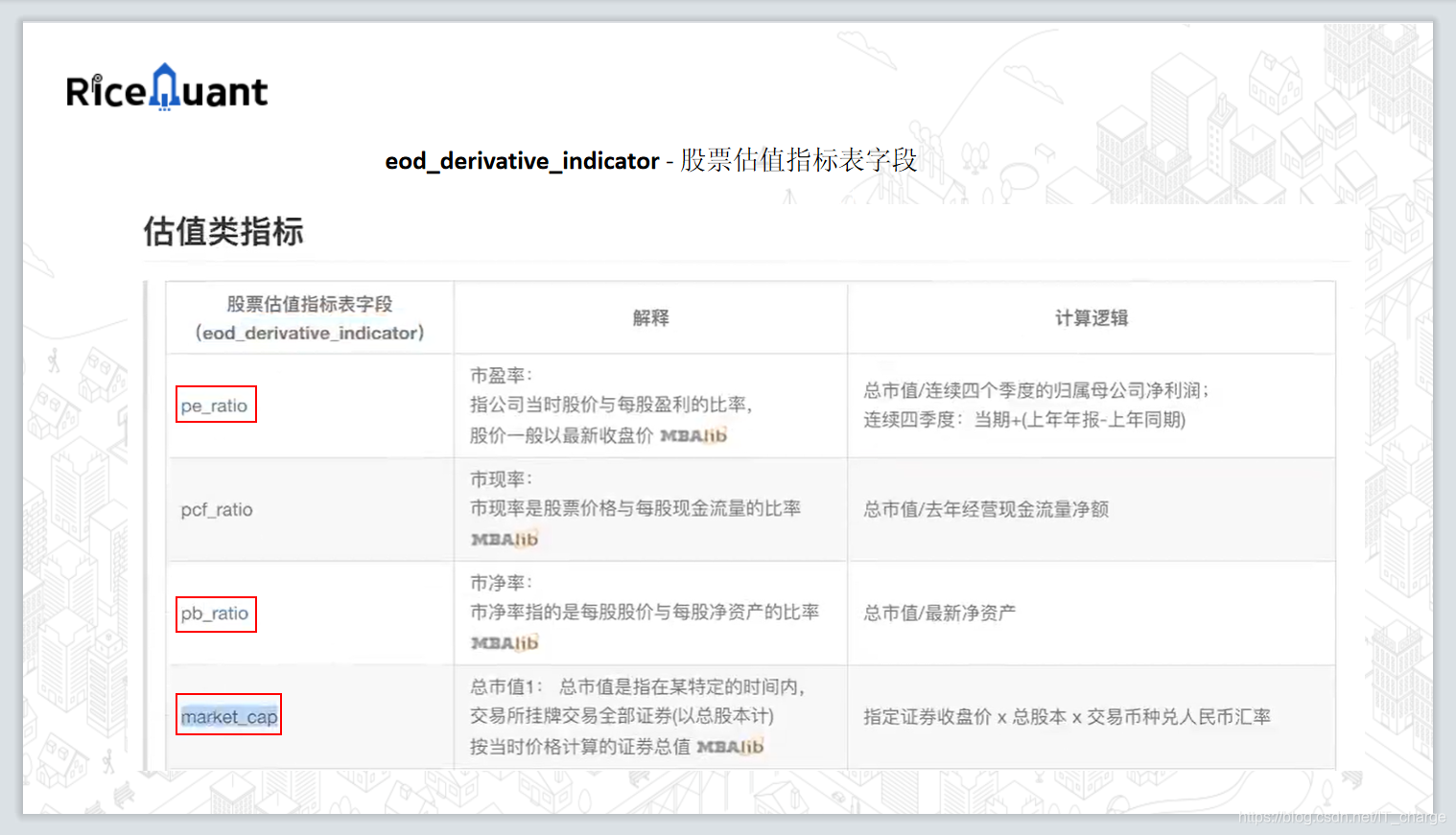
Task: Click the MBAlib logo in the pcf_ratio row
Action: [505, 540]
